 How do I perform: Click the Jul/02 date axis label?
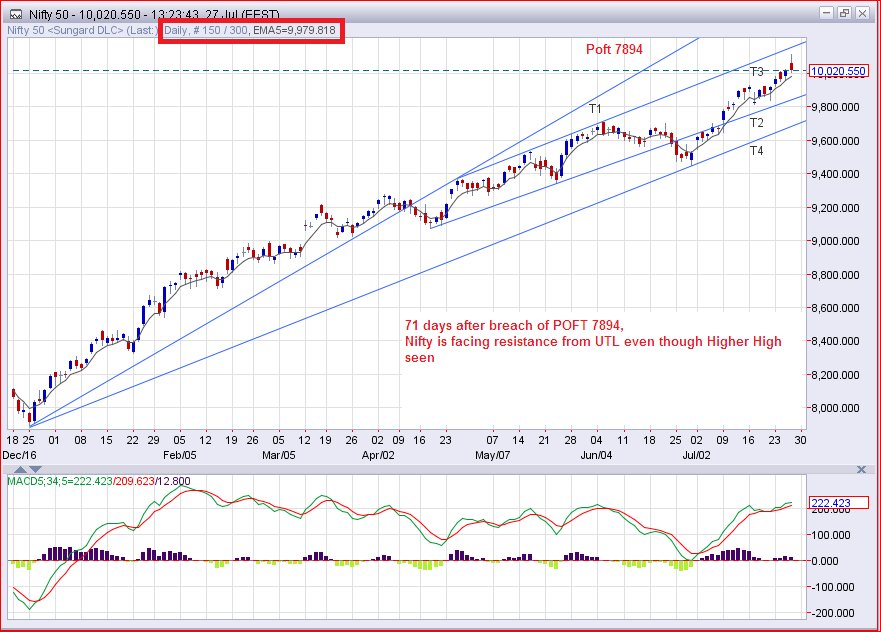point(696,455)
